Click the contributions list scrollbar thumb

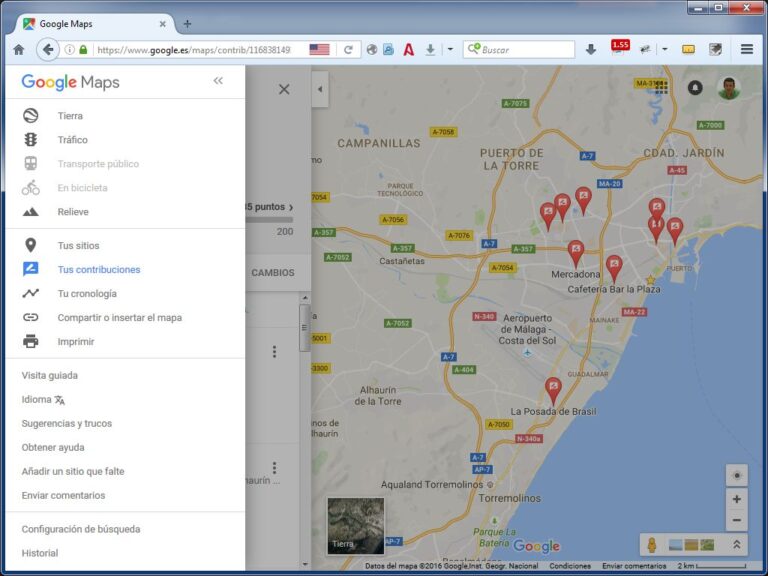pos(305,328)
